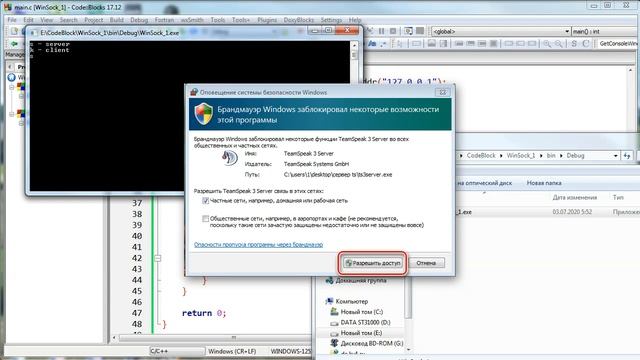Open the Search menu in Code::Blocks
The height and width of the screenshot is (360, 640).
pos(68,20)
